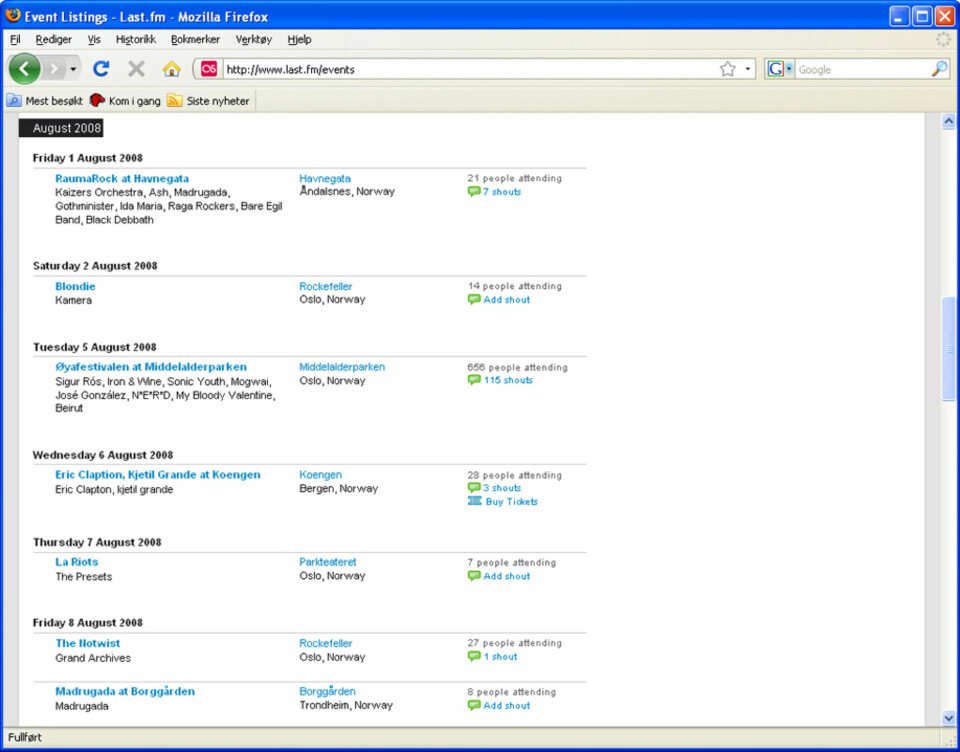Go back with the green back arrow

(24, 69)
